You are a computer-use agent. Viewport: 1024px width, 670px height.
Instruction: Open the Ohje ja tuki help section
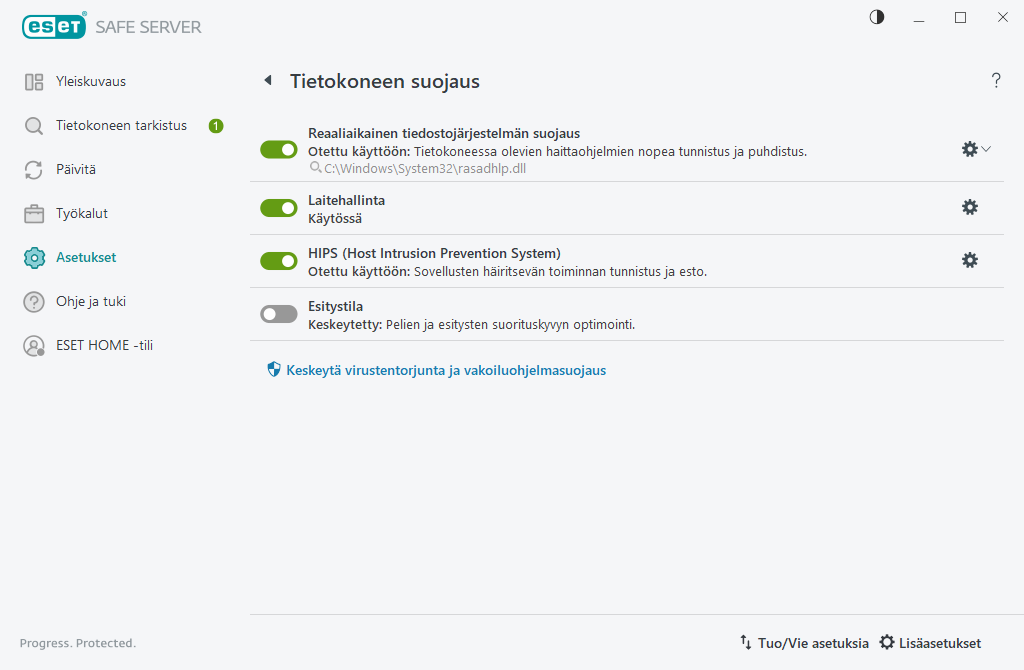pyautogui.click(x=89, y=301)
